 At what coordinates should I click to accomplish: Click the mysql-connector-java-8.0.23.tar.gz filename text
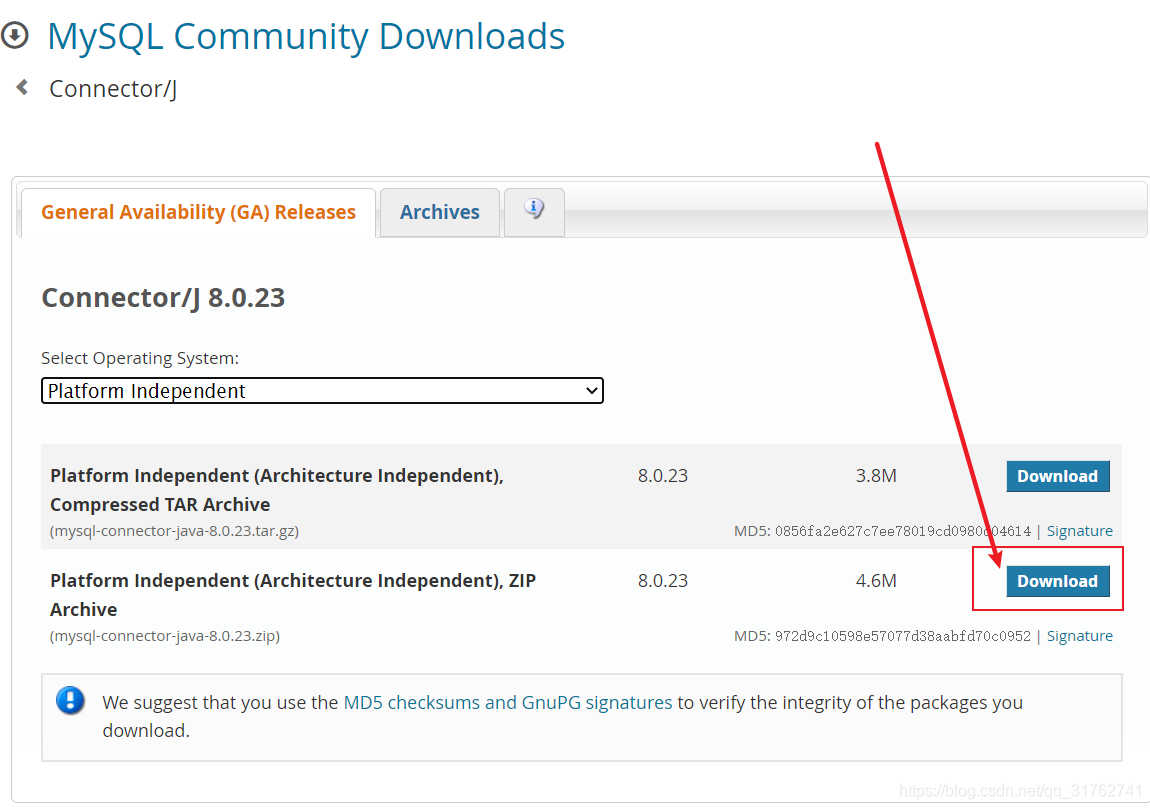[x=175, y=531]
